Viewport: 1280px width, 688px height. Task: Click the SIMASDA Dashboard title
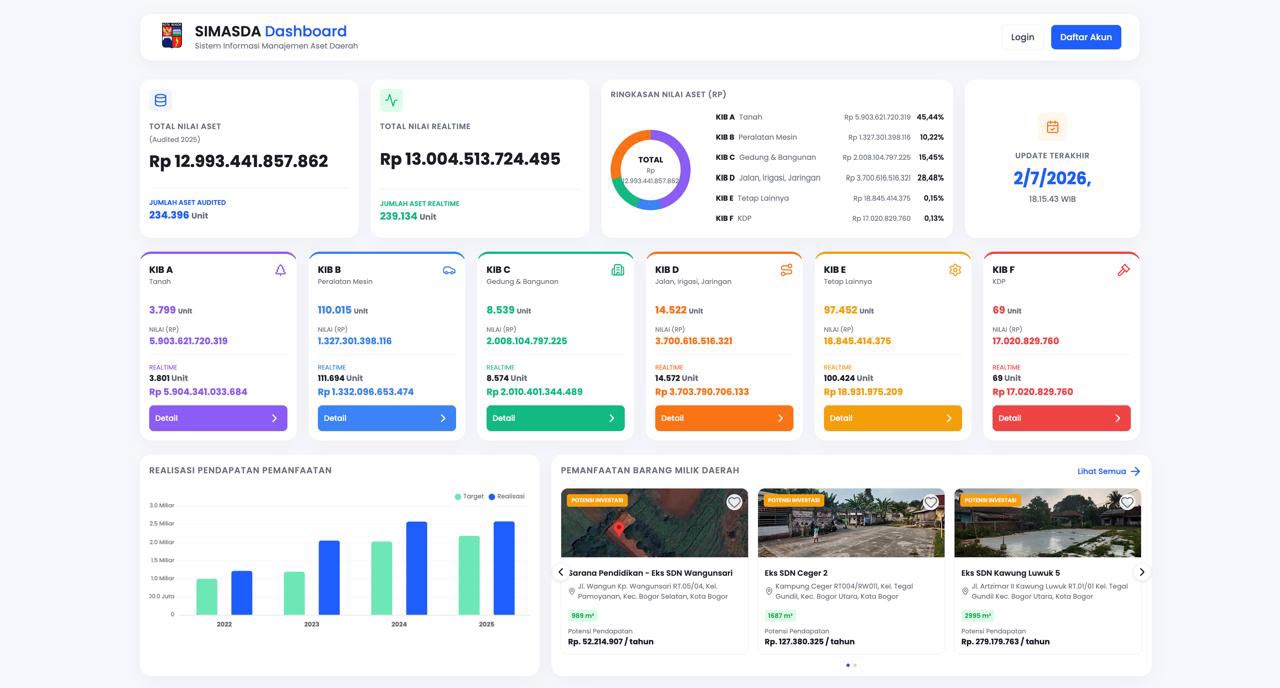(271, 31)
